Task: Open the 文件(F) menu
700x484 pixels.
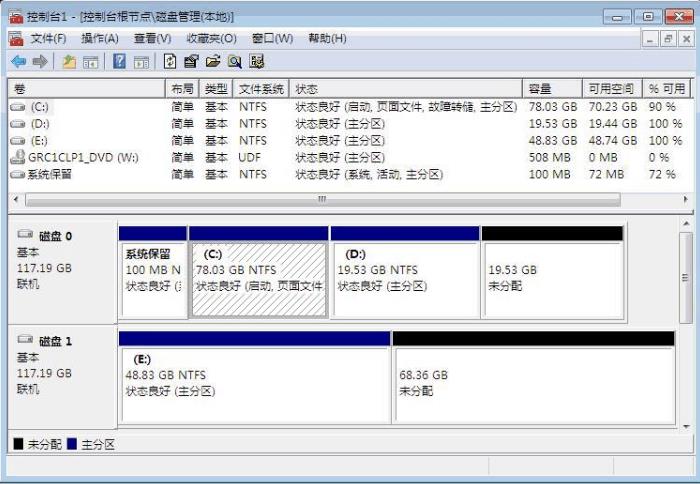Action: [48, 39]
